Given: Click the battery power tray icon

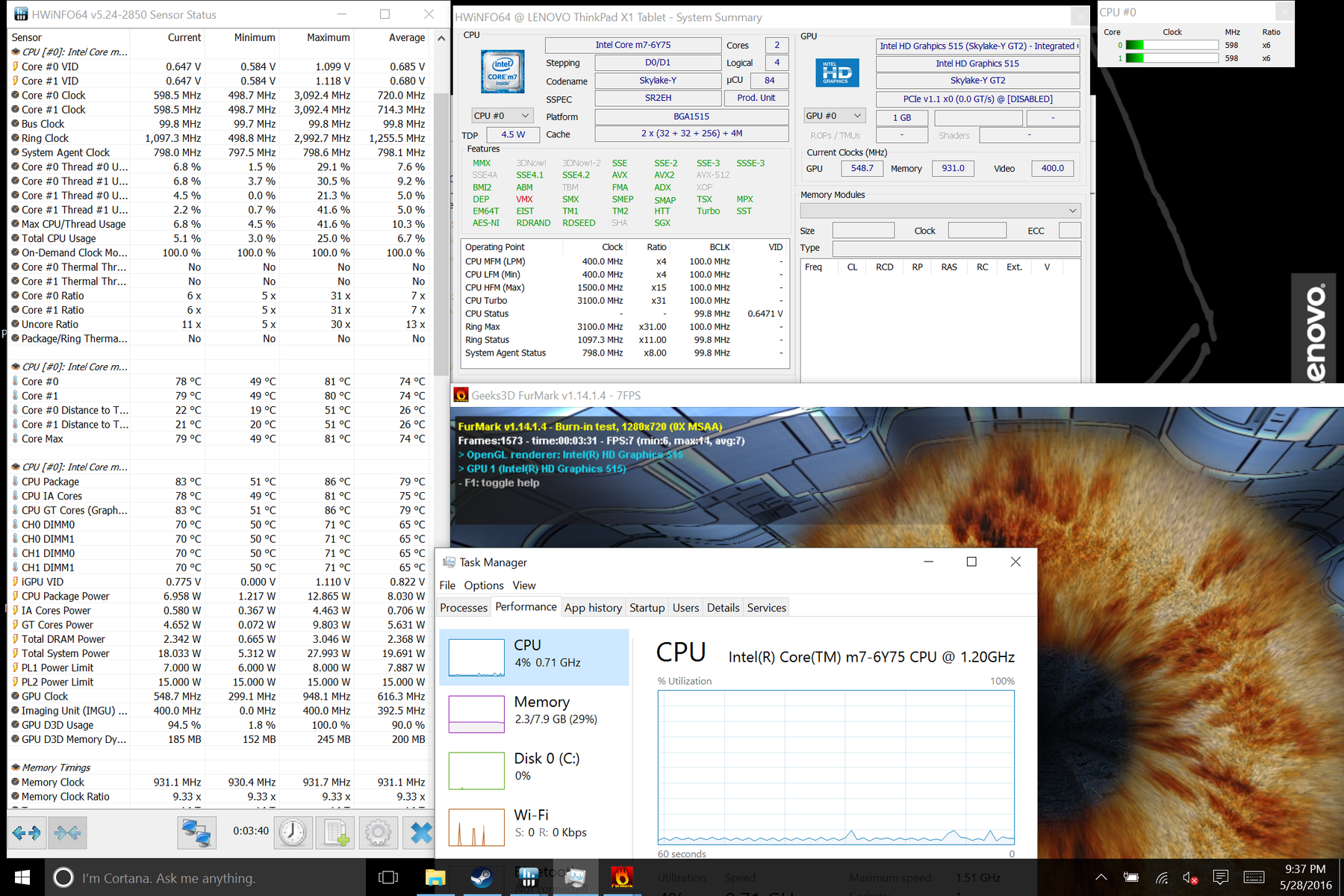Looking at the screenshot, I should [1131, 877].
